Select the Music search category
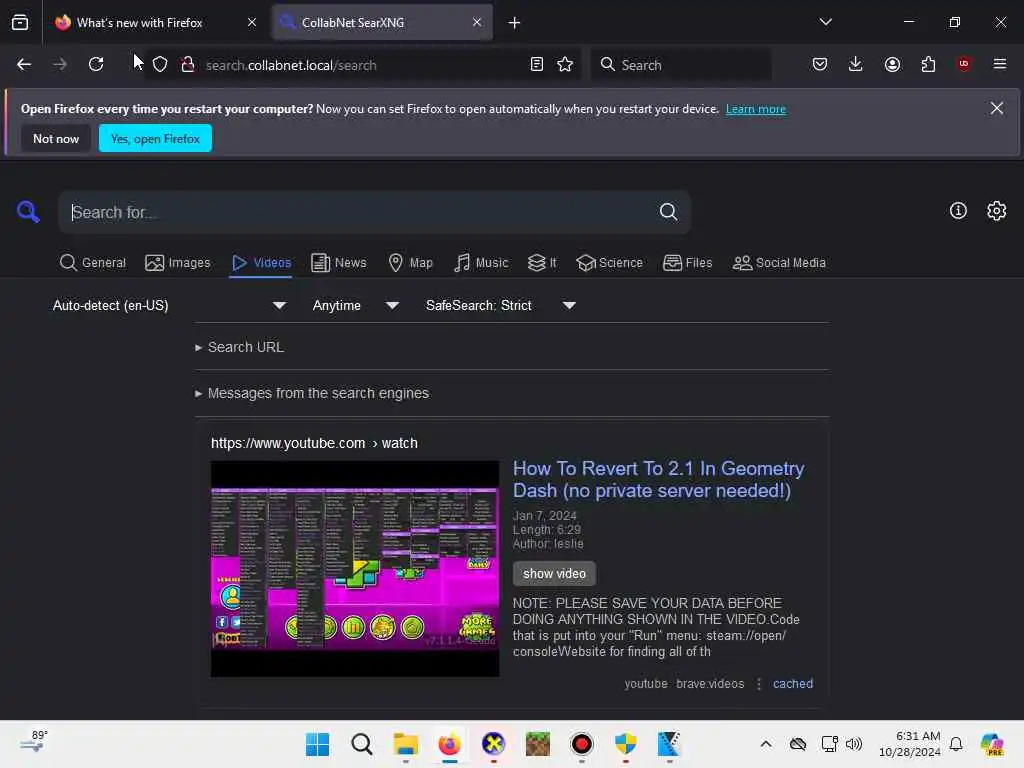The height and width of the screenshot is (768, 1024). 481,263
